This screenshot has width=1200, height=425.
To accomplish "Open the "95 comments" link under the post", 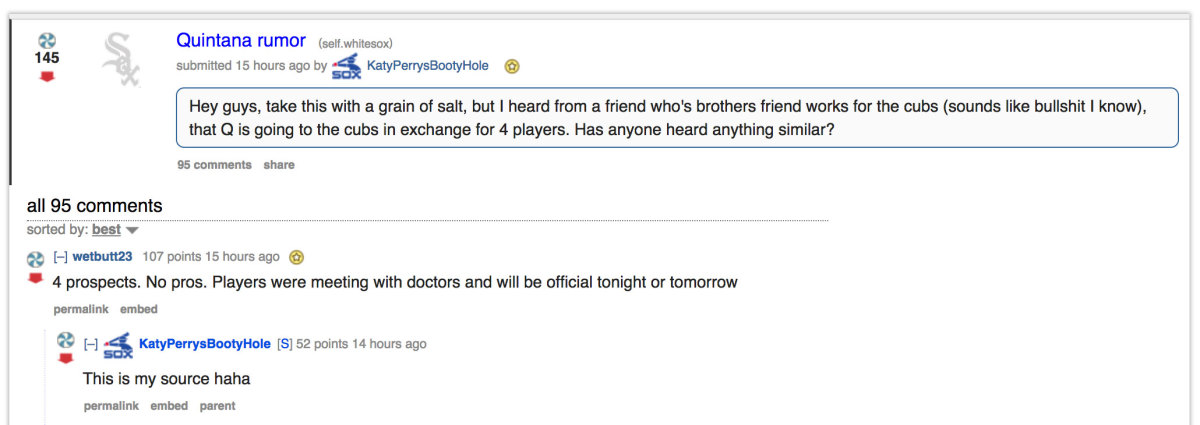I will [214, 165].
